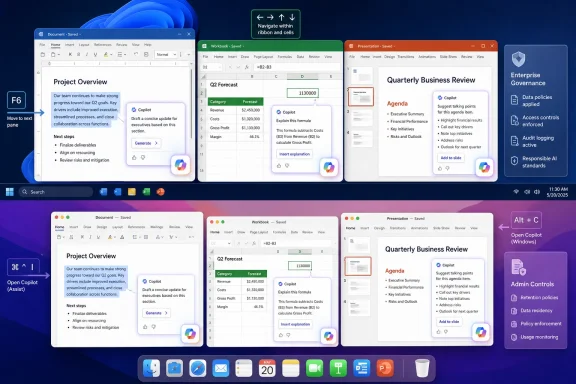Give thumbs down in Windows PowerPoint Copilot card
The image size is (576, 384).
coord(447,168)
